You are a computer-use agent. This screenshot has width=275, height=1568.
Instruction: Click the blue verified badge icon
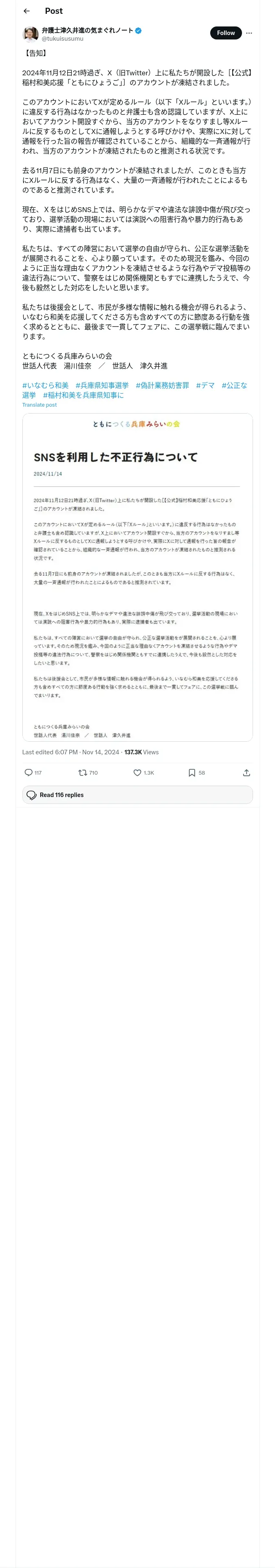click(139, 31)
